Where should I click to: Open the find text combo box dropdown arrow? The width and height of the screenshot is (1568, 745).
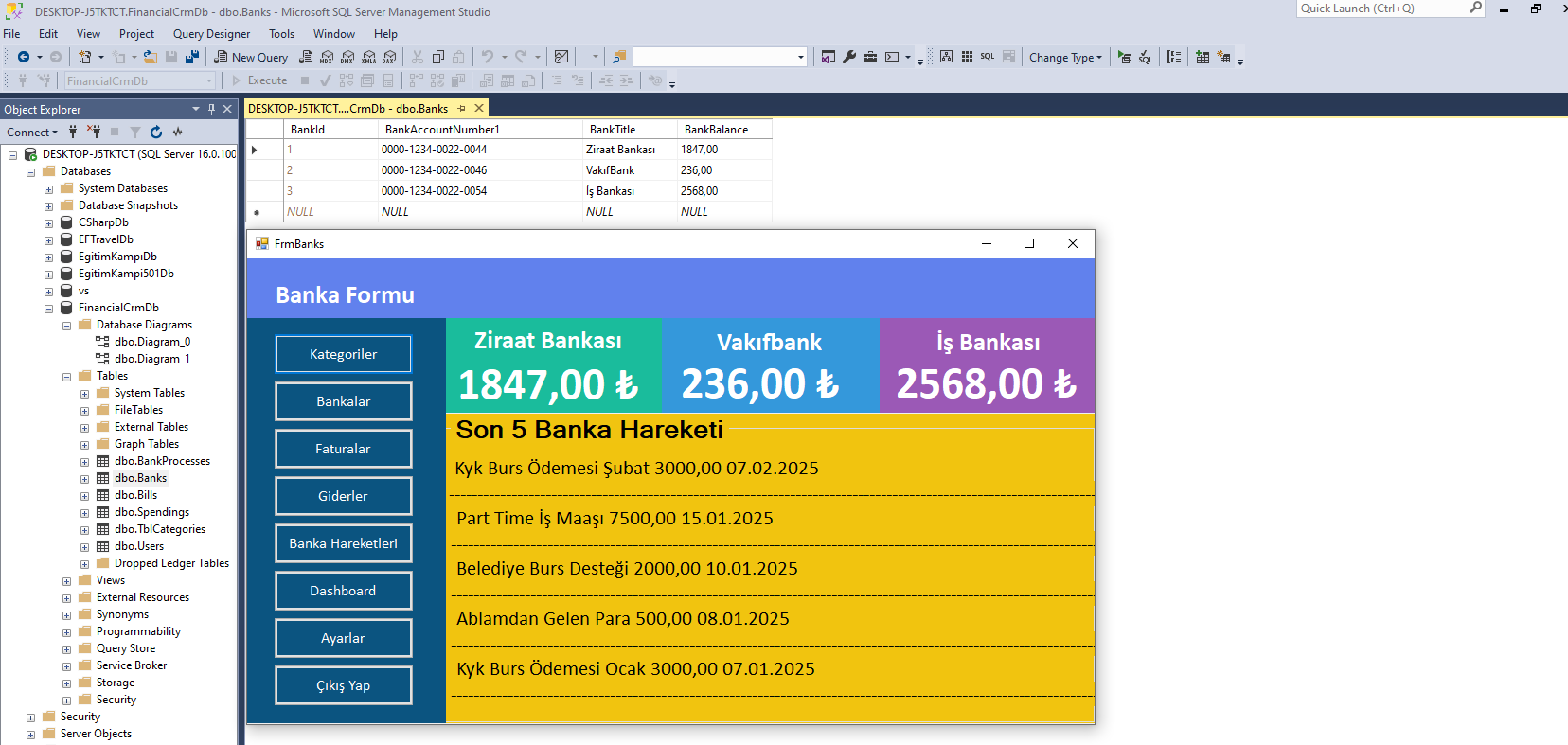(801, 57)
